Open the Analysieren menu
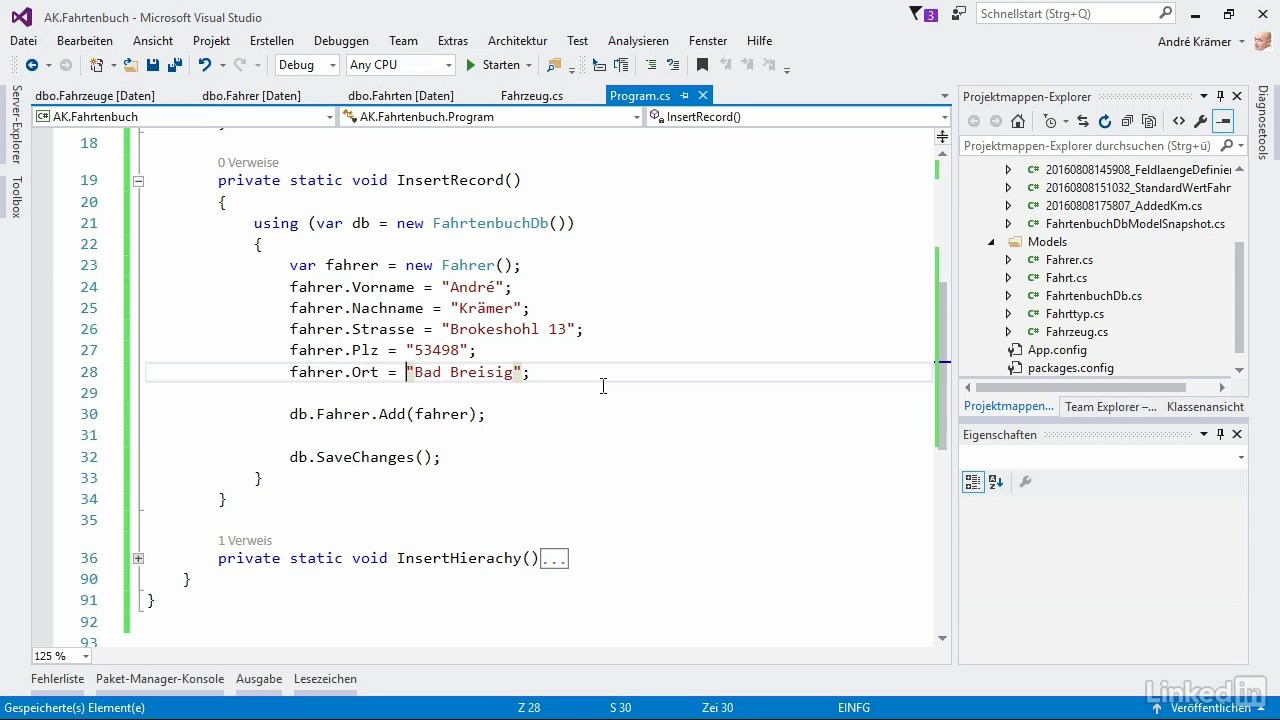 pos(638,41)
